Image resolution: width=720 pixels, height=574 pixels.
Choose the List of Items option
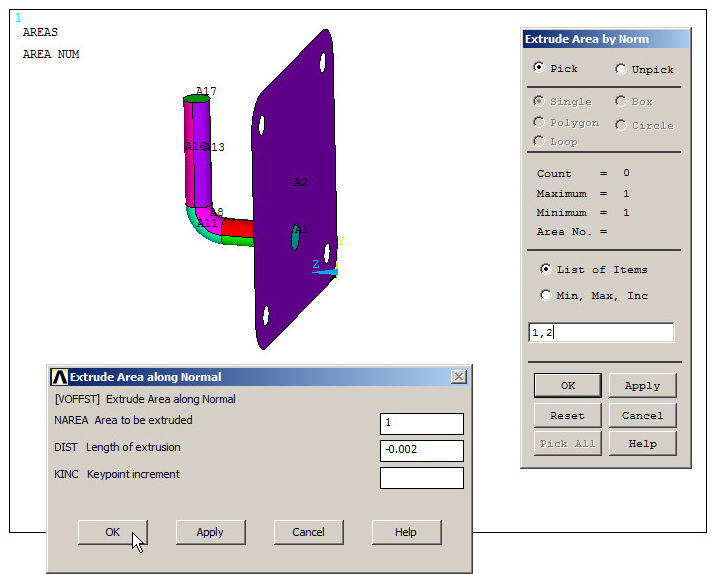click(546, 269)
